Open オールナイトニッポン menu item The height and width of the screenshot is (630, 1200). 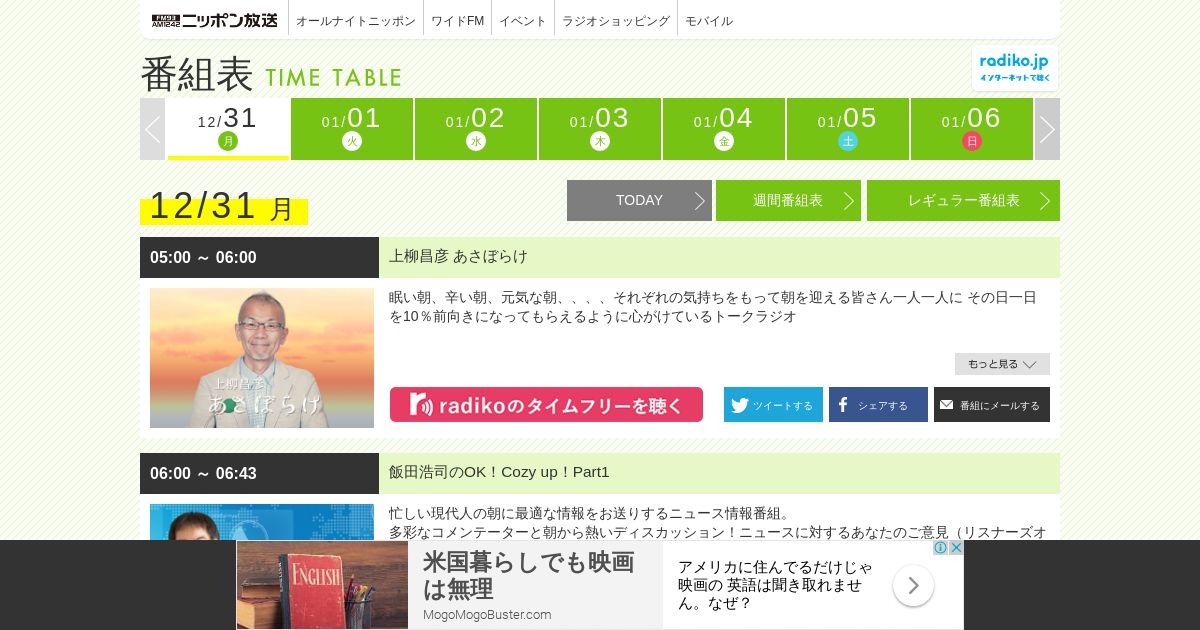click(x=356, y=21)
